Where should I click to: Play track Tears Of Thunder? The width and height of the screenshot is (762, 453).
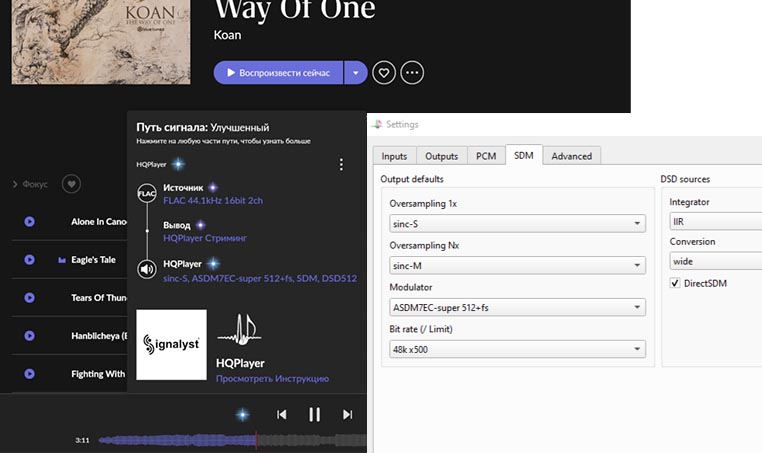30,297
